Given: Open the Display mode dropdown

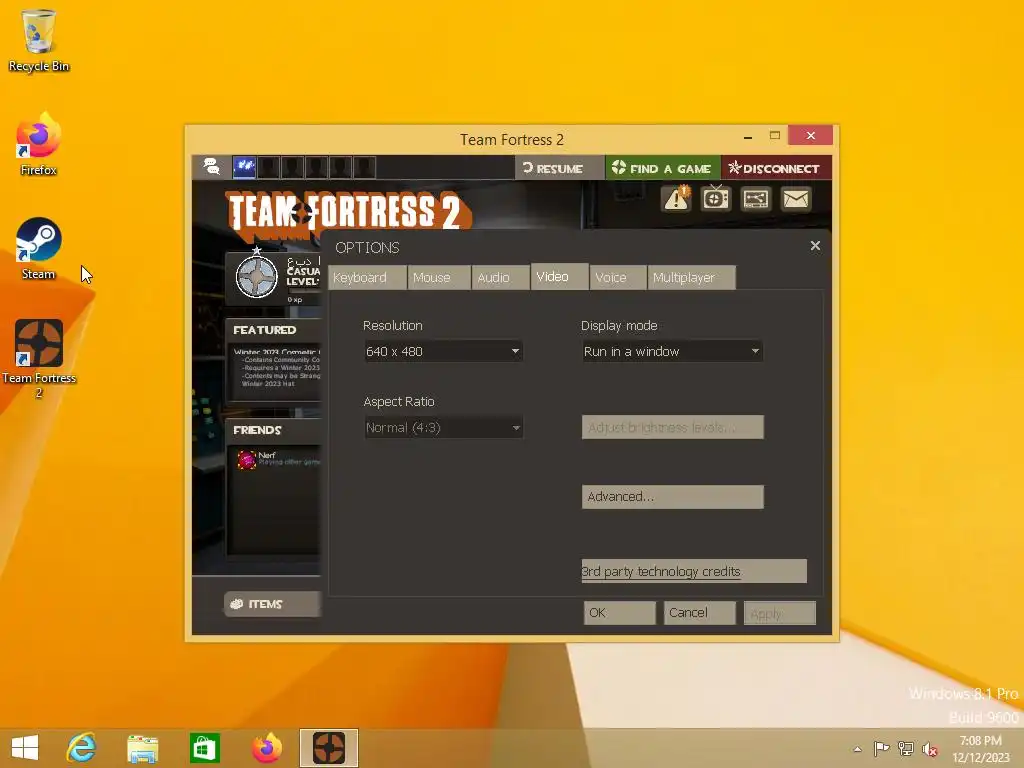Looking at the screenshot, I should pos(672,351).
